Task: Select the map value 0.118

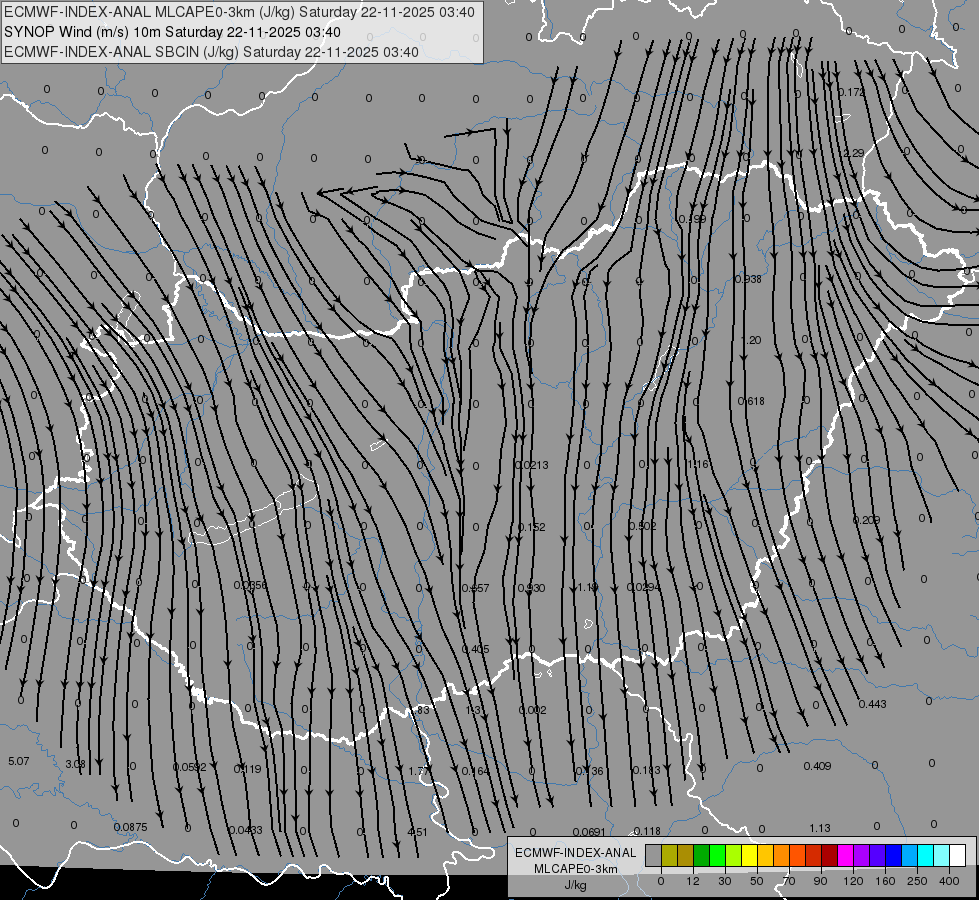Action: pos(647,831)
